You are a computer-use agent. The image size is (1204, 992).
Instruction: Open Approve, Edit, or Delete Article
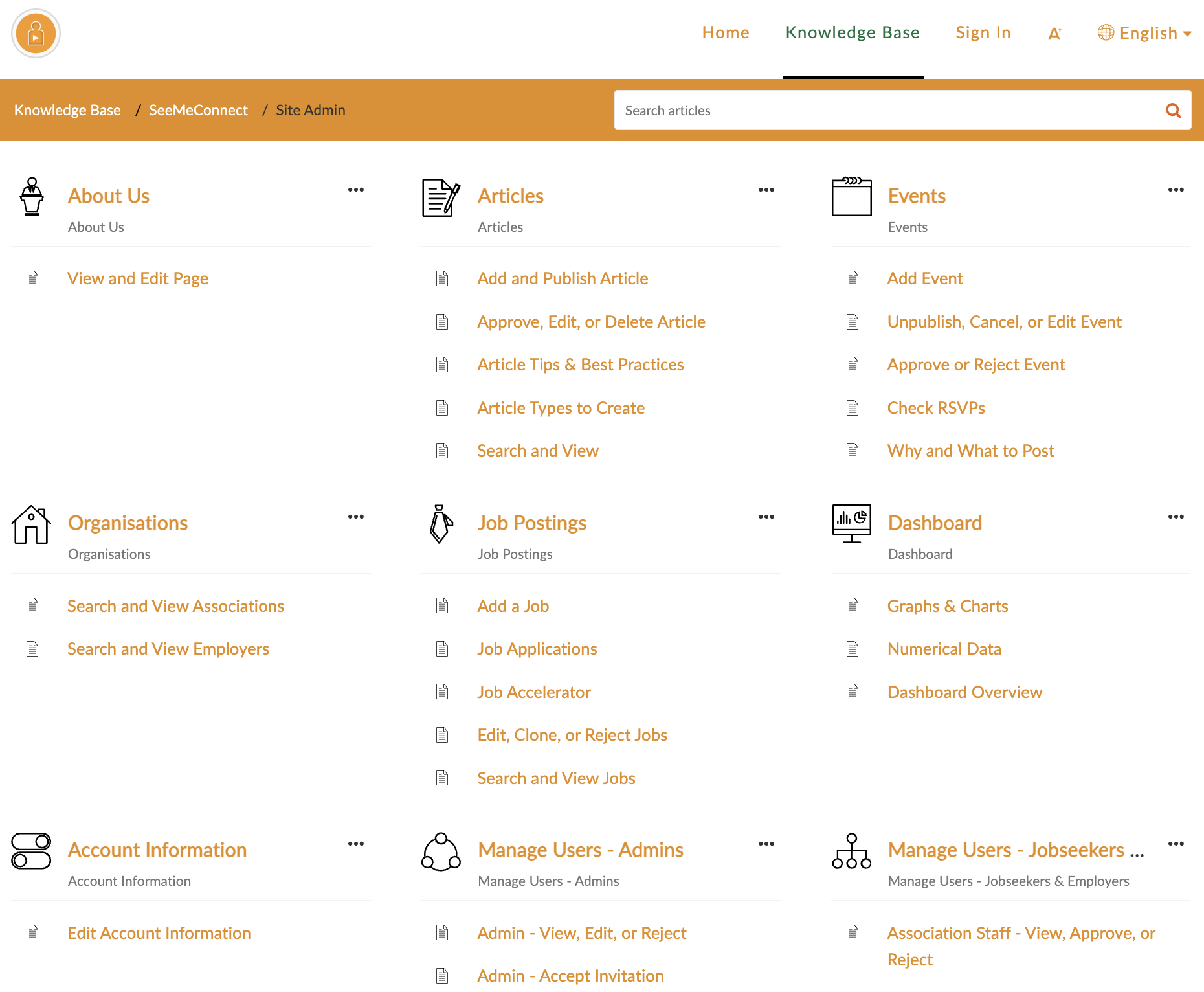click(x=591, y=322)
